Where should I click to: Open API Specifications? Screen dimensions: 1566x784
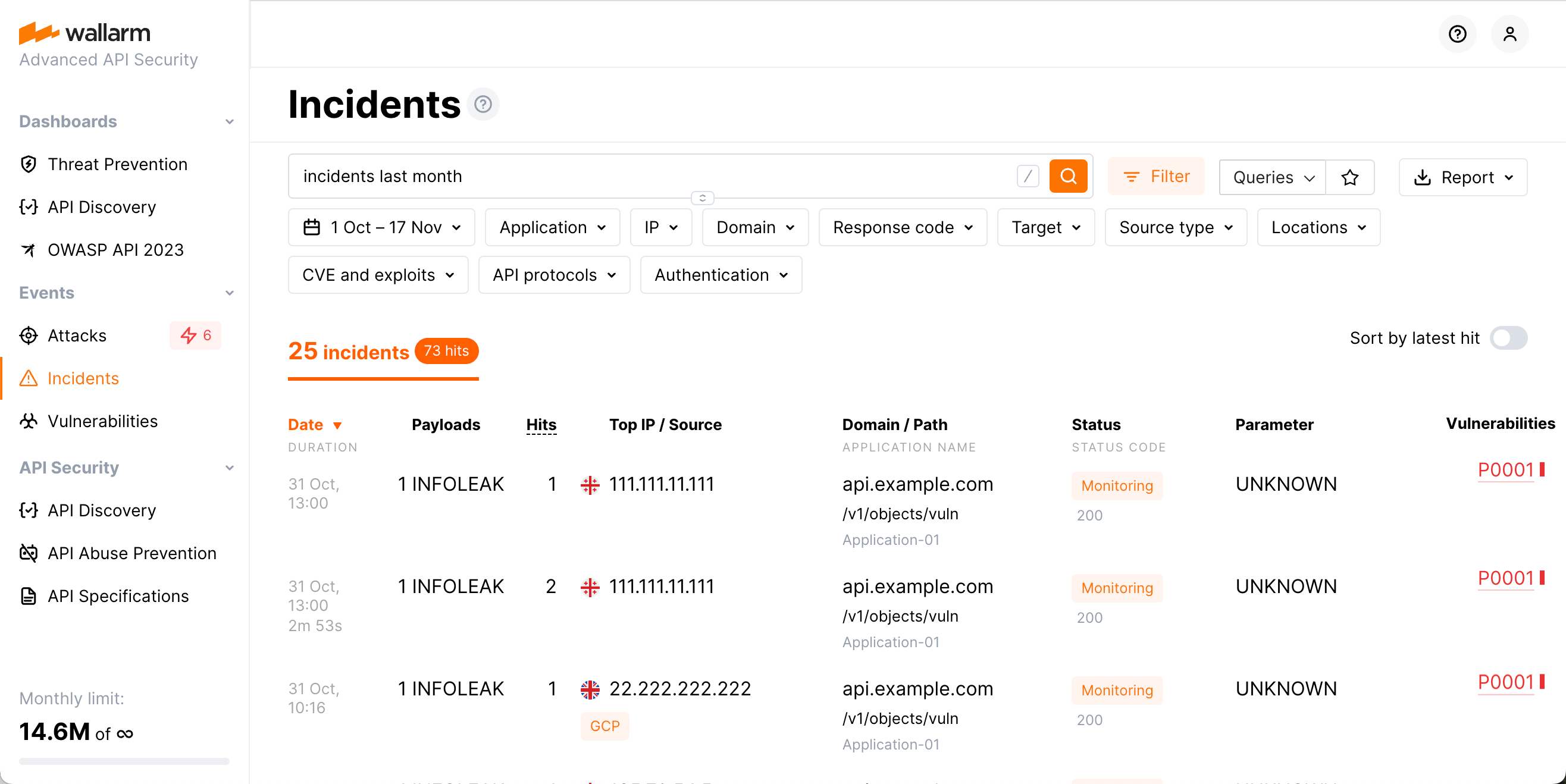click(118, 595)
